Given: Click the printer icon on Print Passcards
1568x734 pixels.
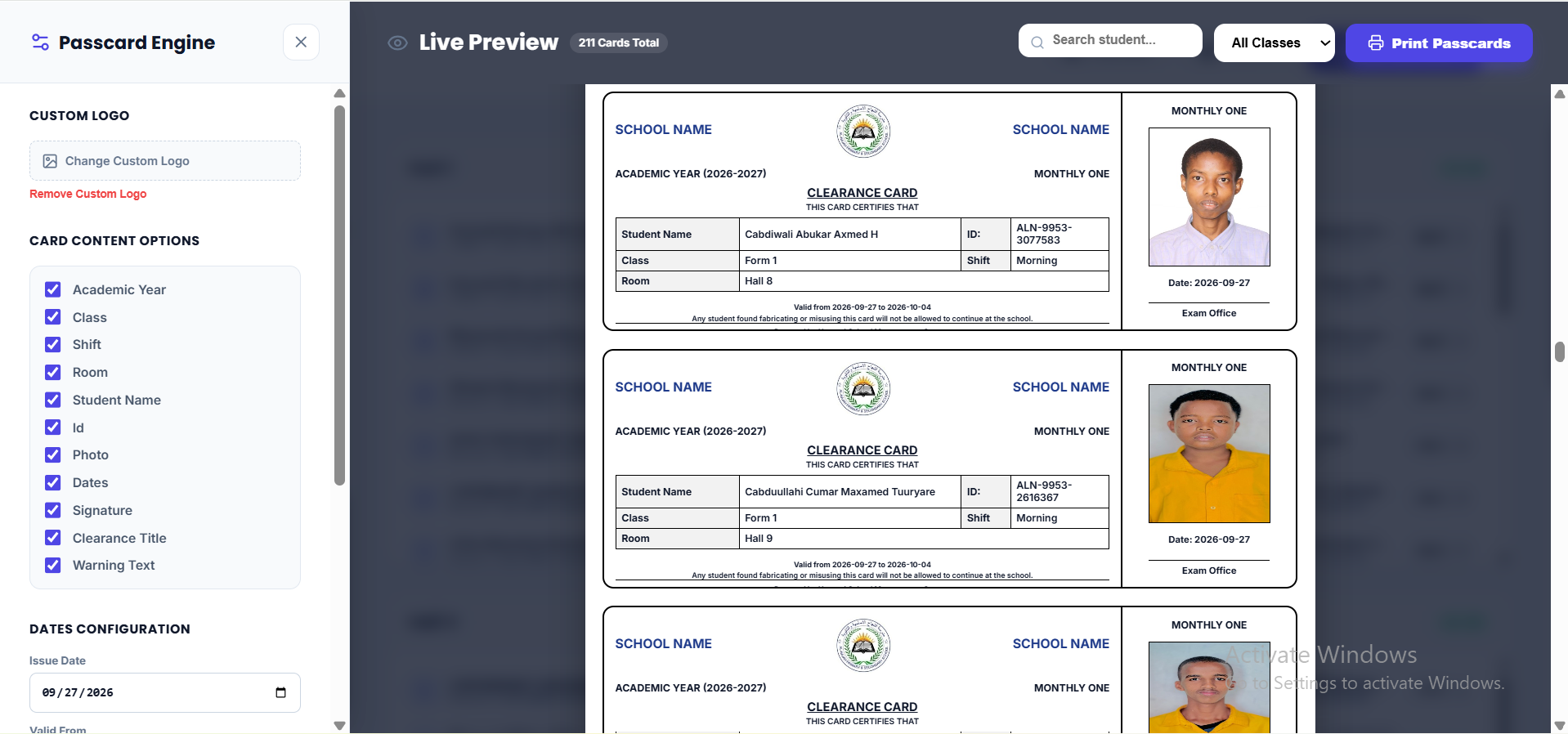Looking at the screenshot, I should (1376, 43).
